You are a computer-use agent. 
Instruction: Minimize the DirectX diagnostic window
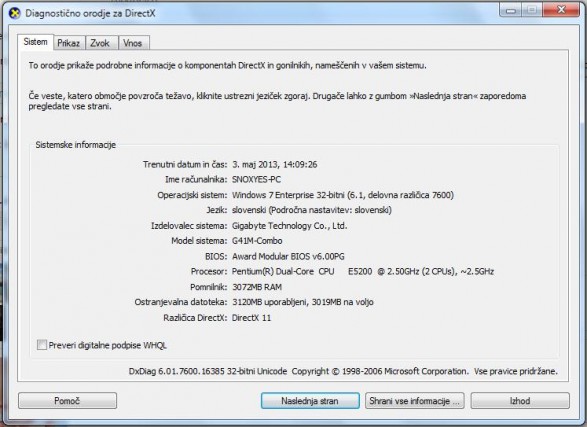[511, 10]
